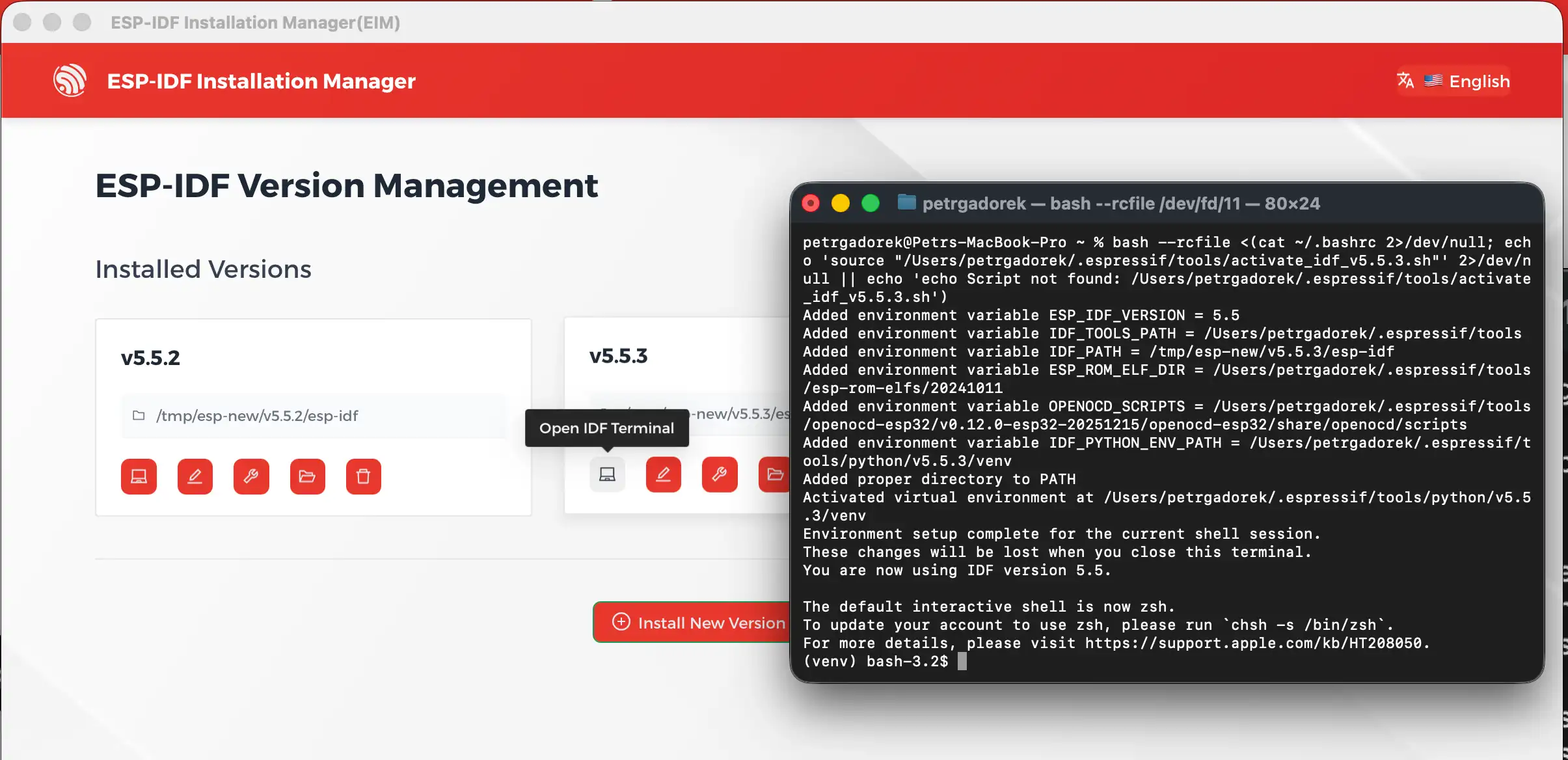Image resolution: width=1568 pixels, height=760 pixels.
Task: Click the wrench fix icon for v5.5.2
Action: click(x=251, y=476)
